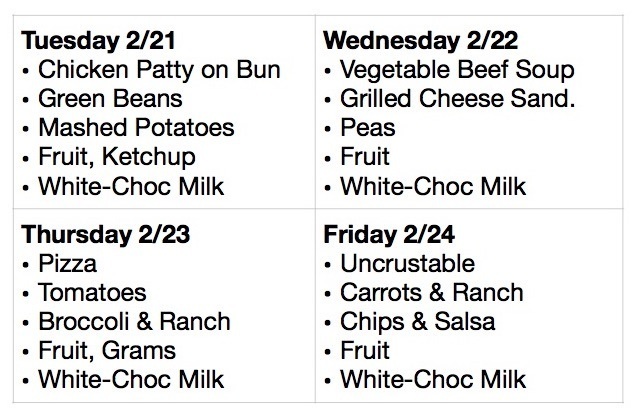Image resolution: width=637 pixels, height=418 pixels.
Task: Click the Uncrustable item
Action: pyautogui.click(x=407, y=264)
